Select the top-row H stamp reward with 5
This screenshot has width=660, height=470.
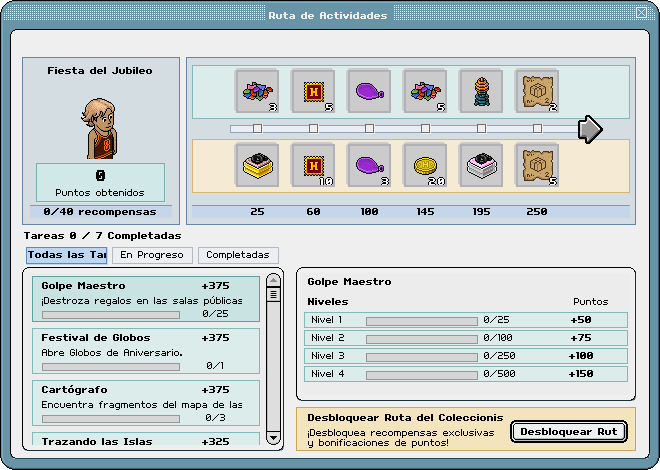point(313,91)
